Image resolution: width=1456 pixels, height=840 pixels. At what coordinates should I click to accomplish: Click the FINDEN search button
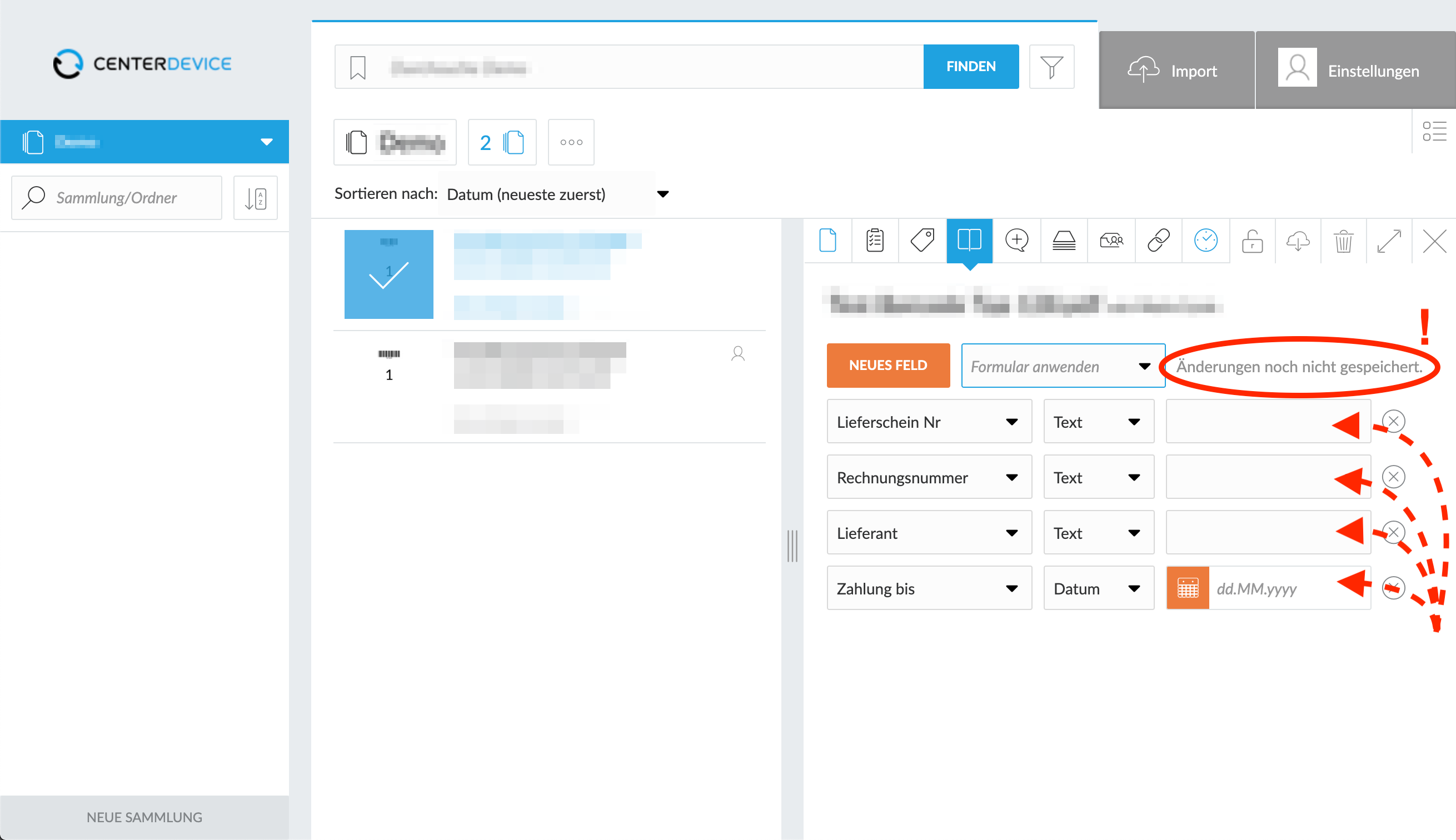pyautogui.click(x=971, y=66)
